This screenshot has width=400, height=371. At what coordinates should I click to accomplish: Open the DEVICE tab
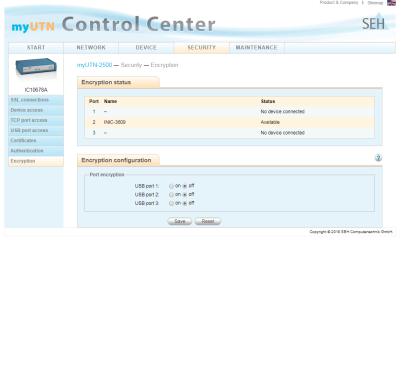pos(146,48)
